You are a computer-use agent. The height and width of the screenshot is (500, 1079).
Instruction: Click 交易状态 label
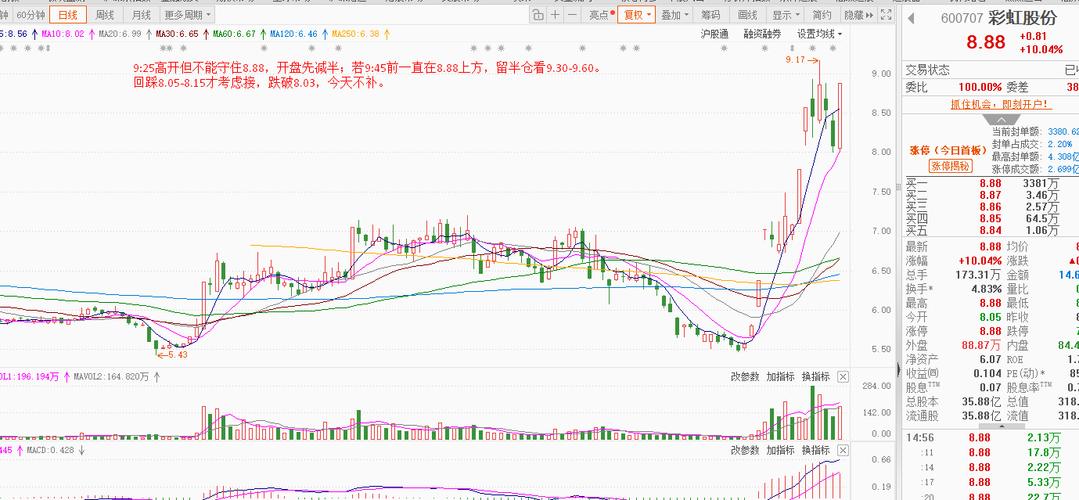[x=928, y=70]
